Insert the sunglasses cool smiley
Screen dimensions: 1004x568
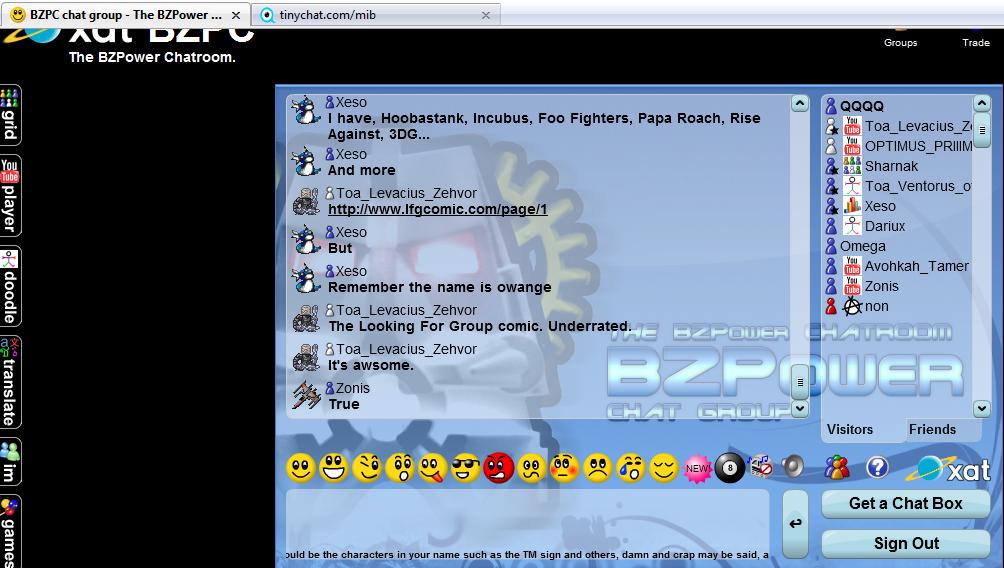coord(466,468)
